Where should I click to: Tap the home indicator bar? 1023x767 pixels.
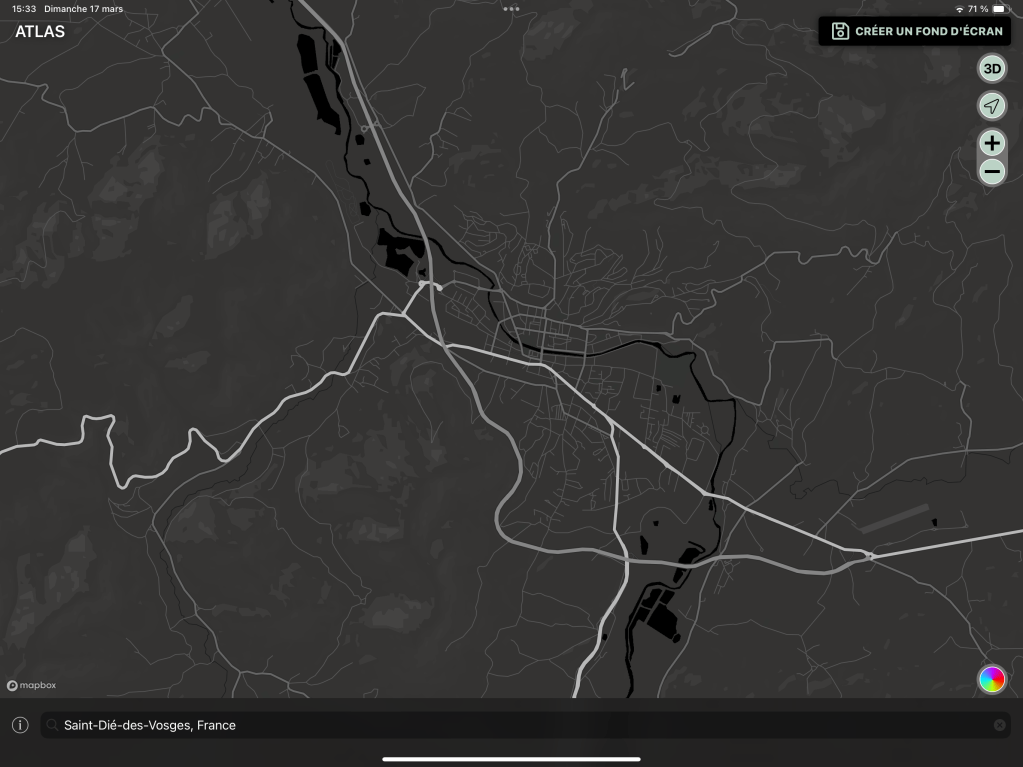point(511,759)
